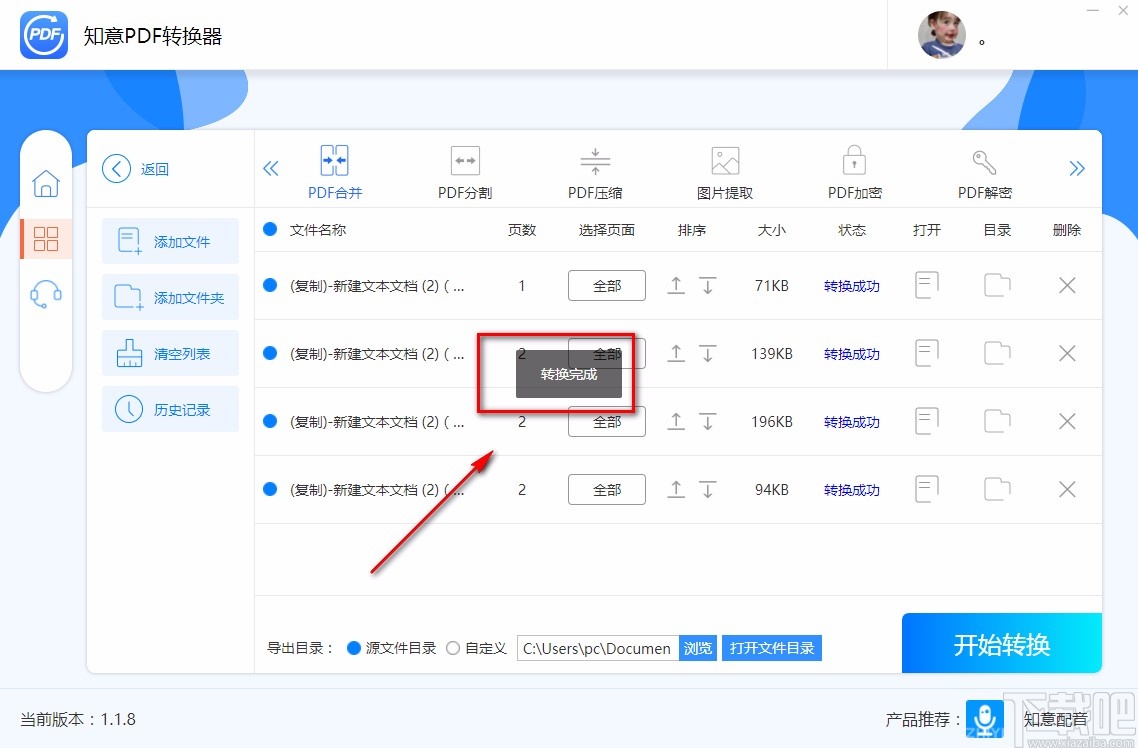Screen dimensions: 1138x748
Task: Collapse toolbar with the left double chevron
Action: [x=271, y=168]
